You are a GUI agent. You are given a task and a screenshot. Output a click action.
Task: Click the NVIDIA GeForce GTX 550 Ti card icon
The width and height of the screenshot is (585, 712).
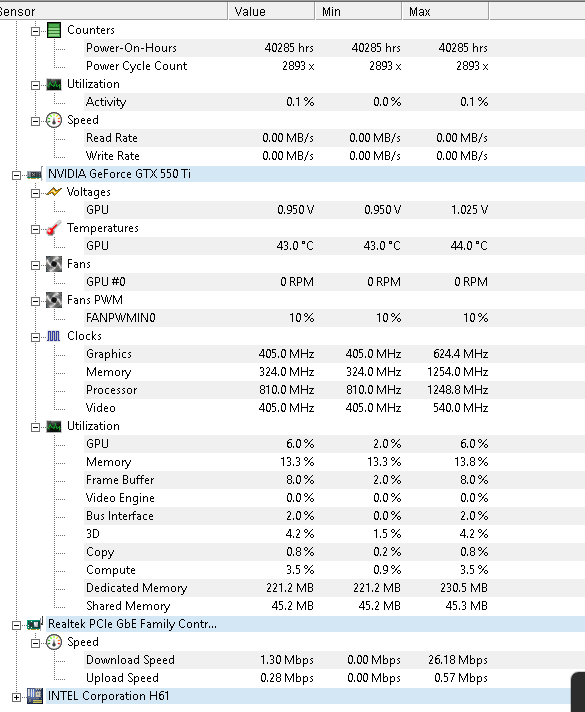[x=35, y=174]
